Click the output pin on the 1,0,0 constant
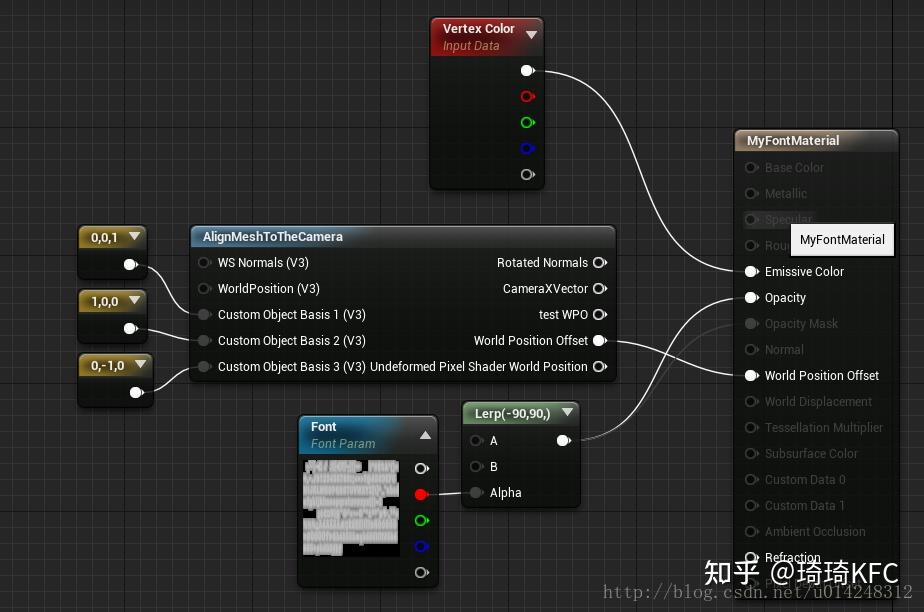The height and width of the screenshot is (612, 924). click(130, 327)
